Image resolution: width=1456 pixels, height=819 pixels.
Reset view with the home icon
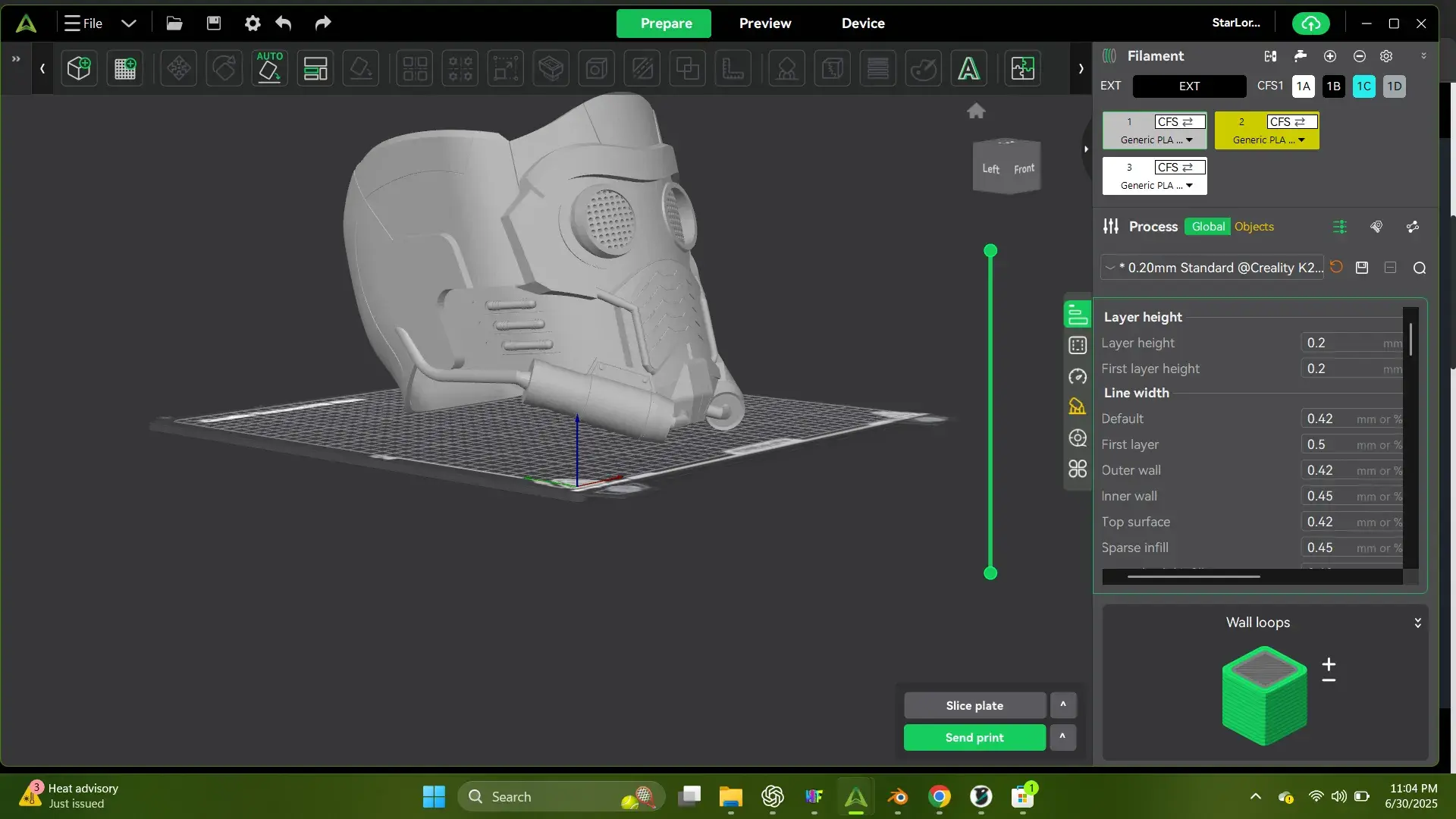point(976,111)
